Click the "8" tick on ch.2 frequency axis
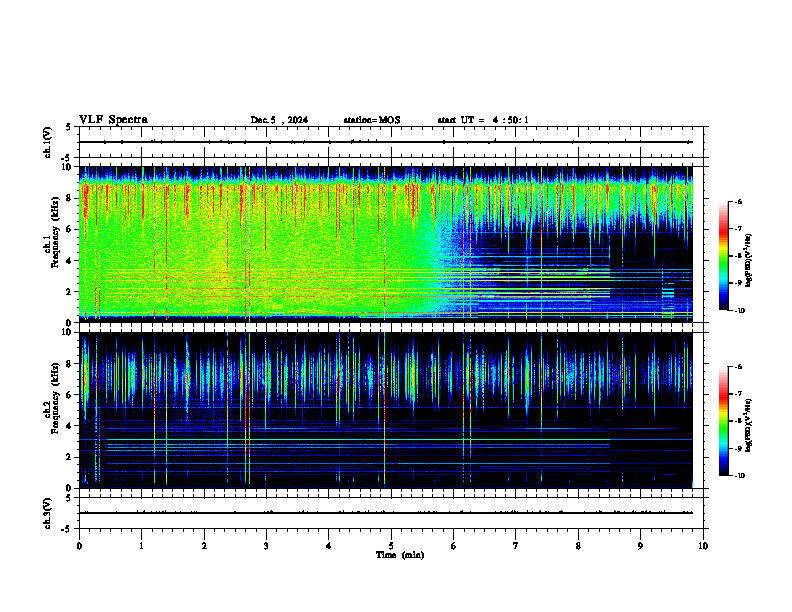Screen dimensions: 792x612 70,364
